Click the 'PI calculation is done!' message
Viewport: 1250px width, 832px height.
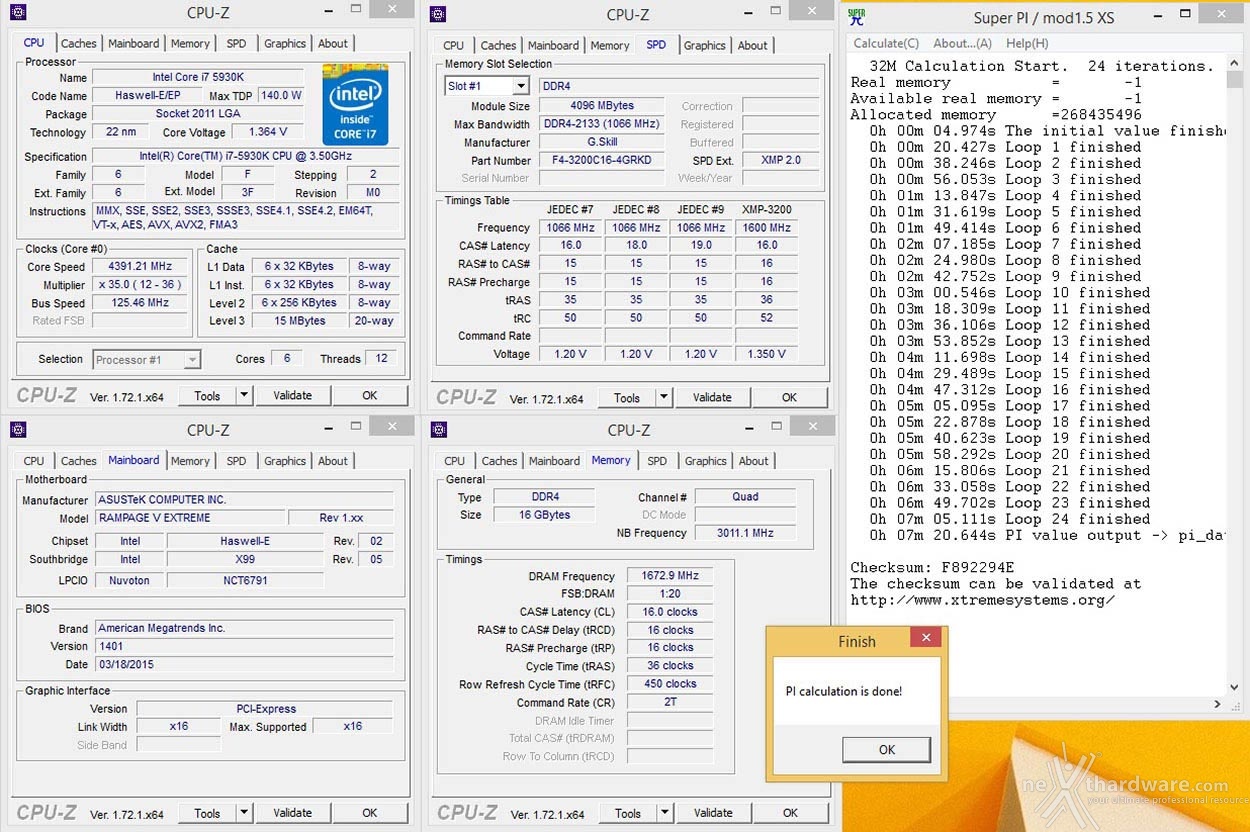coord(843,691)
